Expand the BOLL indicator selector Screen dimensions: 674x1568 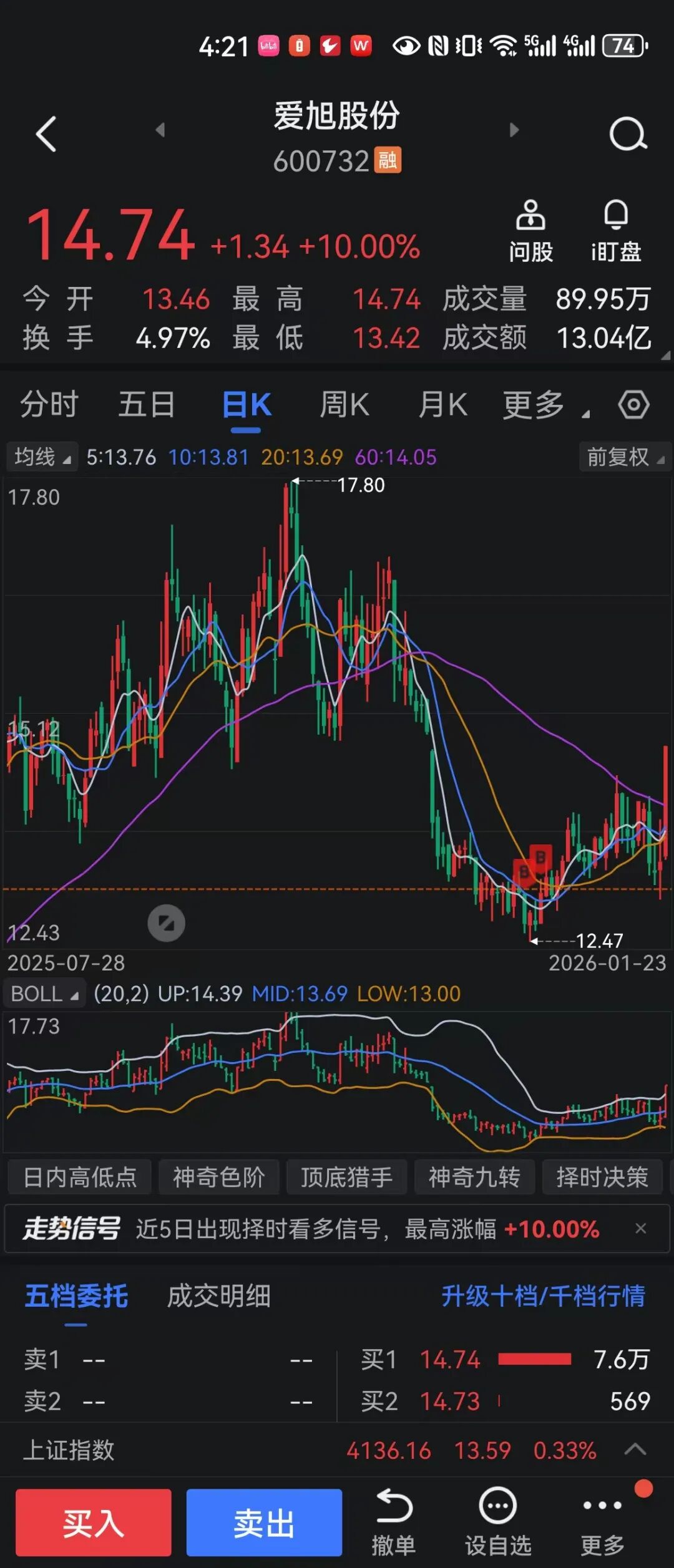coord(44,994)
